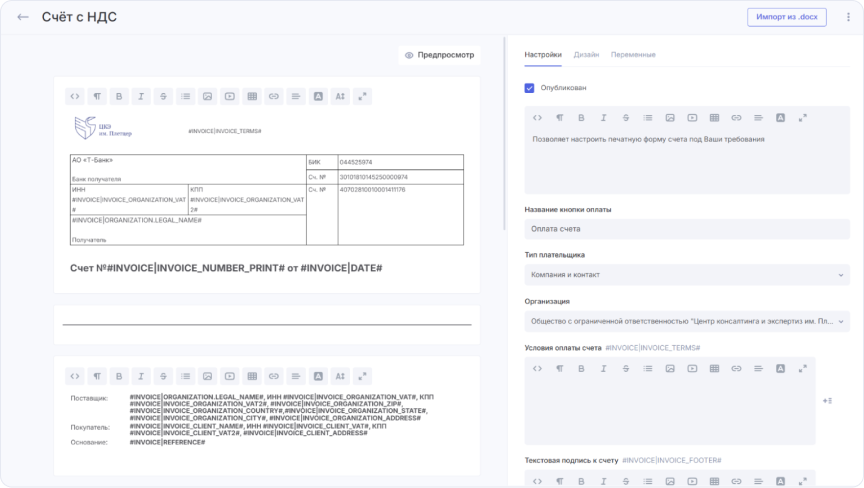Click inside the empty Условия оплаты счета text area

669,410
